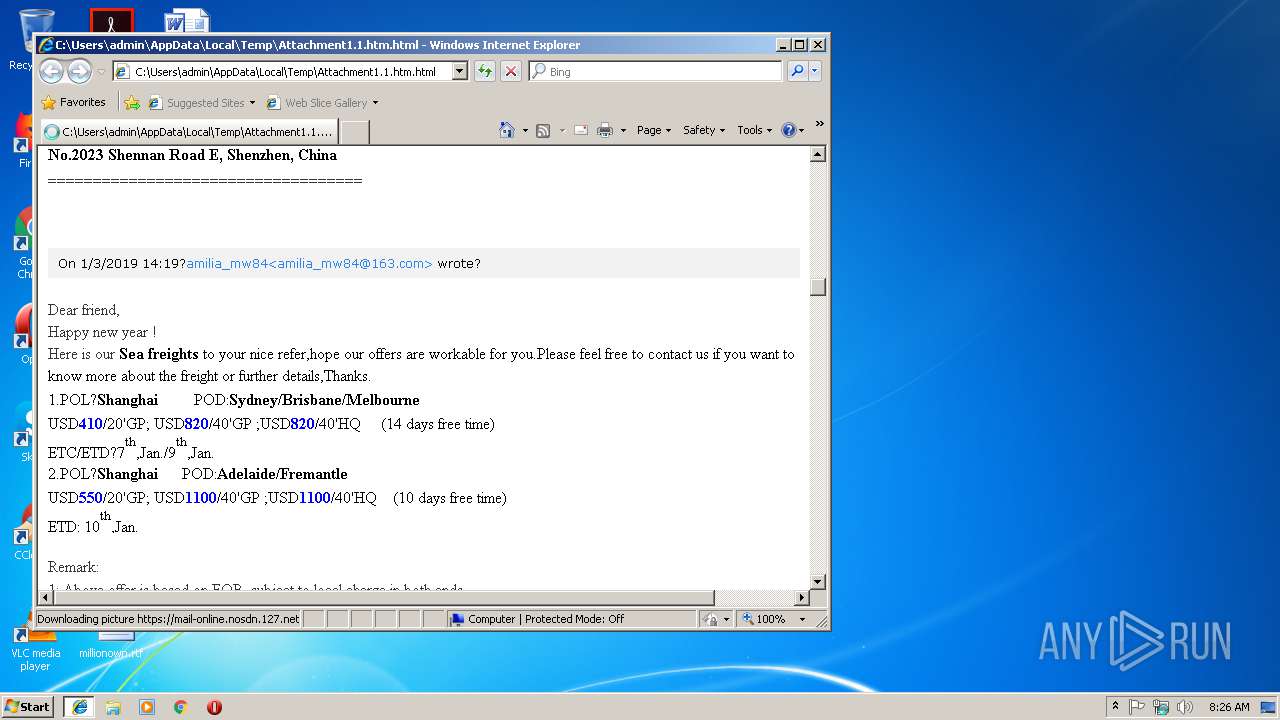Click the vertical scrollbar up arrow

click(818, 154)
